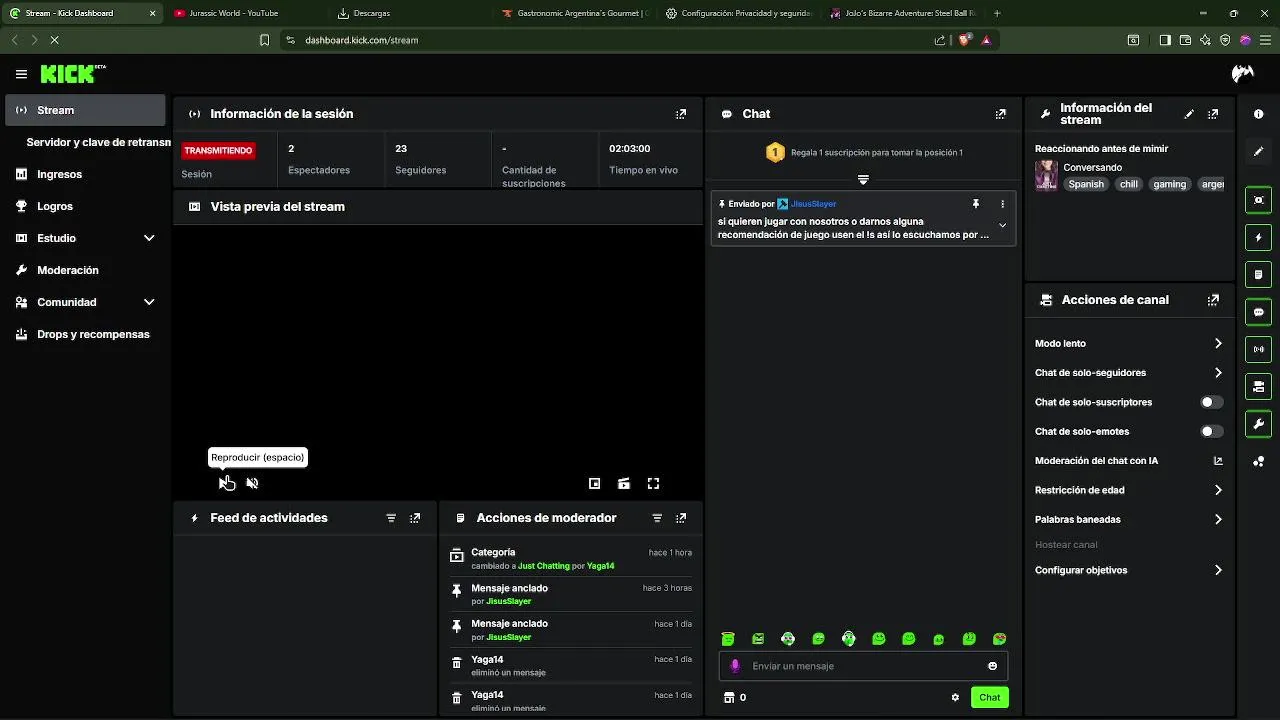The height and width of the screenshot is (720, 1280).
Task: Open Drops y recompensas in sidebar
Action: pos(85,334)
